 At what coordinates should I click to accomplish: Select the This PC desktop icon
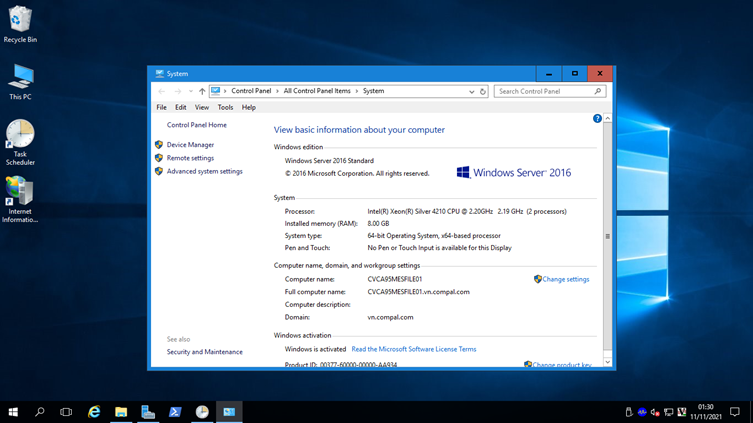20,82
